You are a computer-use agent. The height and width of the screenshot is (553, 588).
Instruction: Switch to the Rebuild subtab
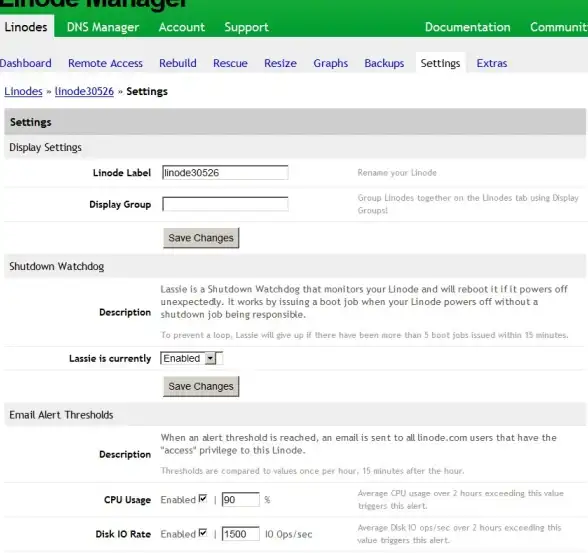click(178, 63)
